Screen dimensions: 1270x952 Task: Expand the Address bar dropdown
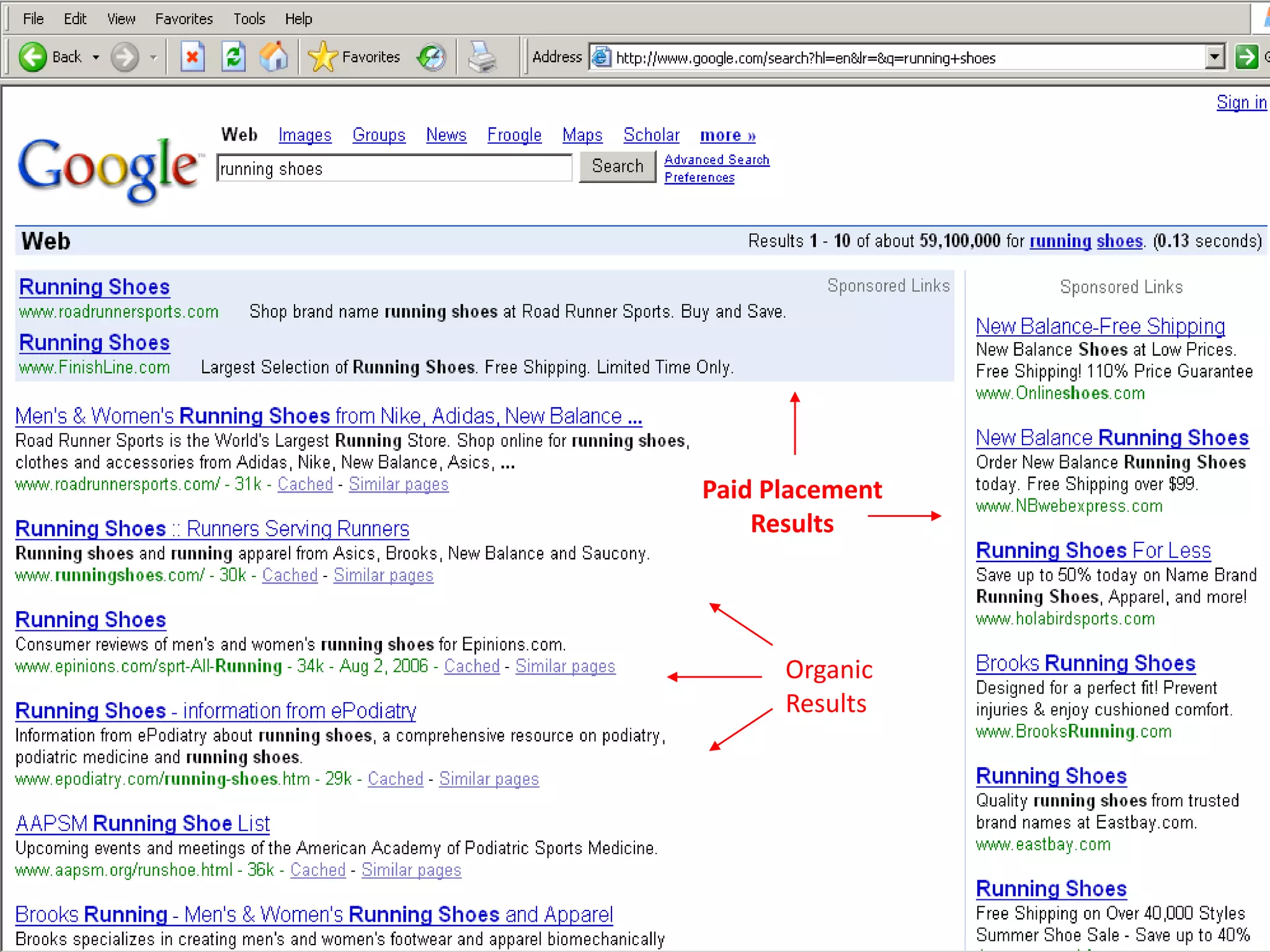[x=1215, y=58]
